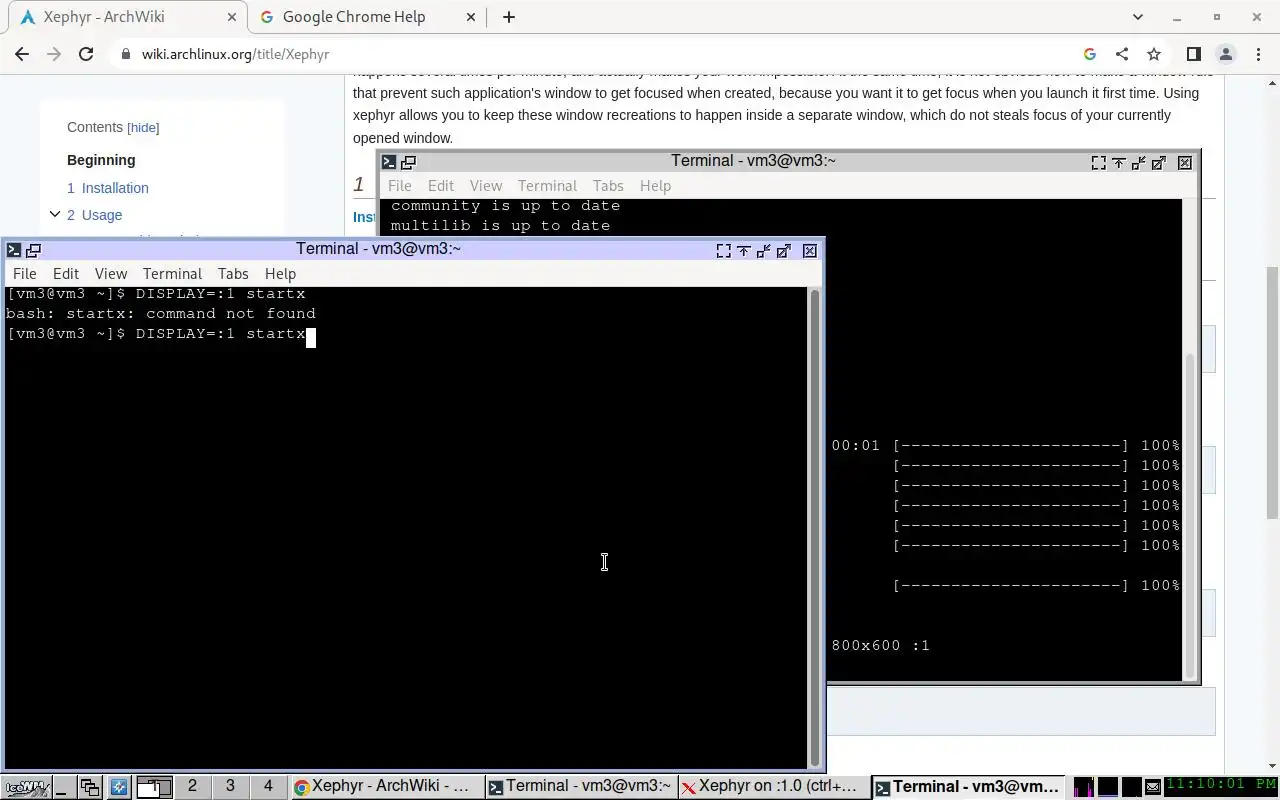Minimize back terminal via titlebar icon

(x=1138, y=162)
